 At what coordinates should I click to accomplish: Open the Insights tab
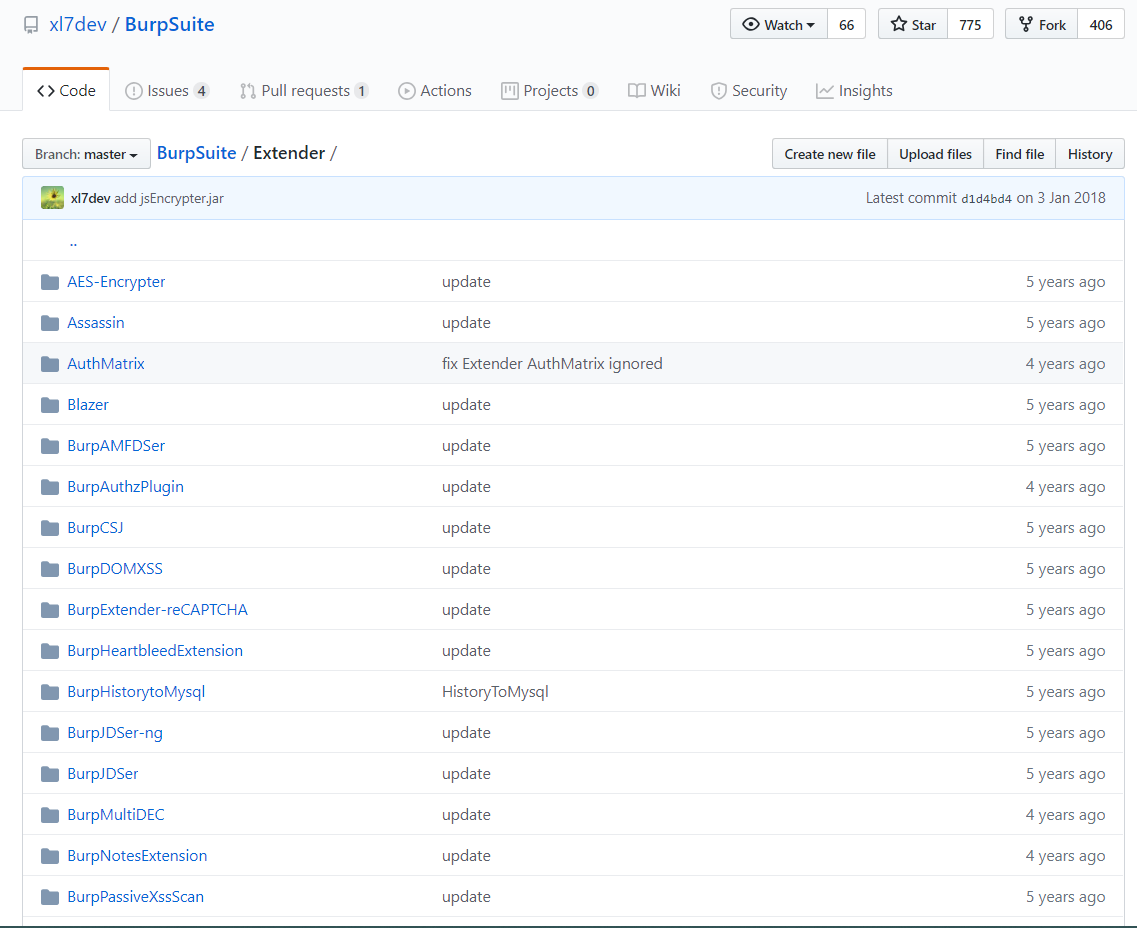click(854, 91)
